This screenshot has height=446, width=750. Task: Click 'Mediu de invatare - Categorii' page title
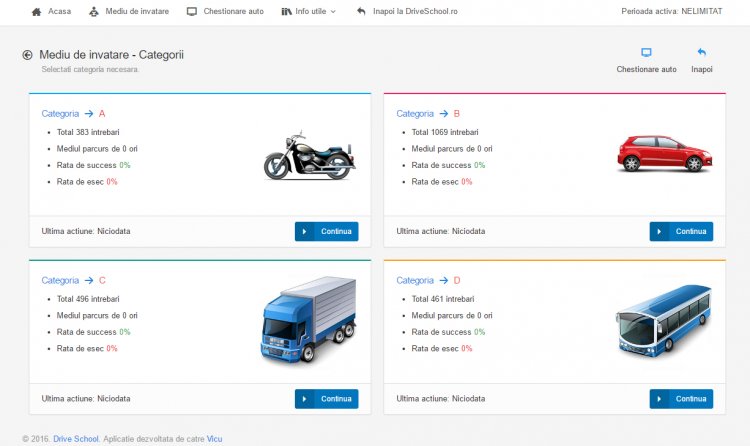coord(111,55)
